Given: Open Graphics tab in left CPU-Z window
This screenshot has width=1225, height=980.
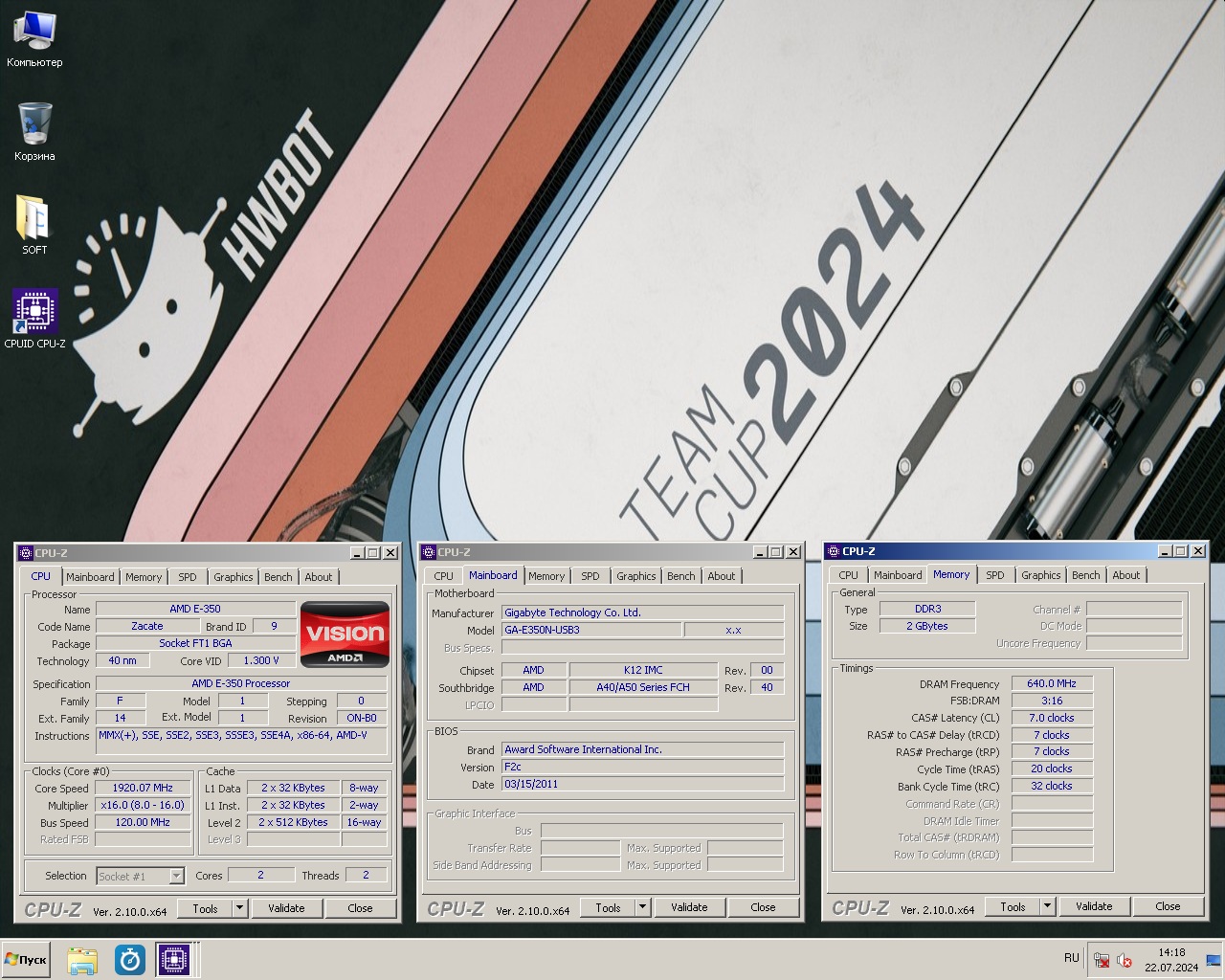Looking at the screenshot, I should point(234,577).
